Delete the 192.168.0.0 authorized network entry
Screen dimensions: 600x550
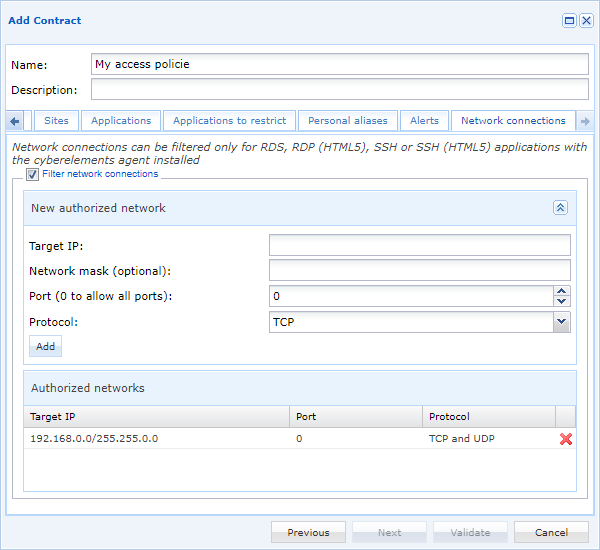pos(566,439)
